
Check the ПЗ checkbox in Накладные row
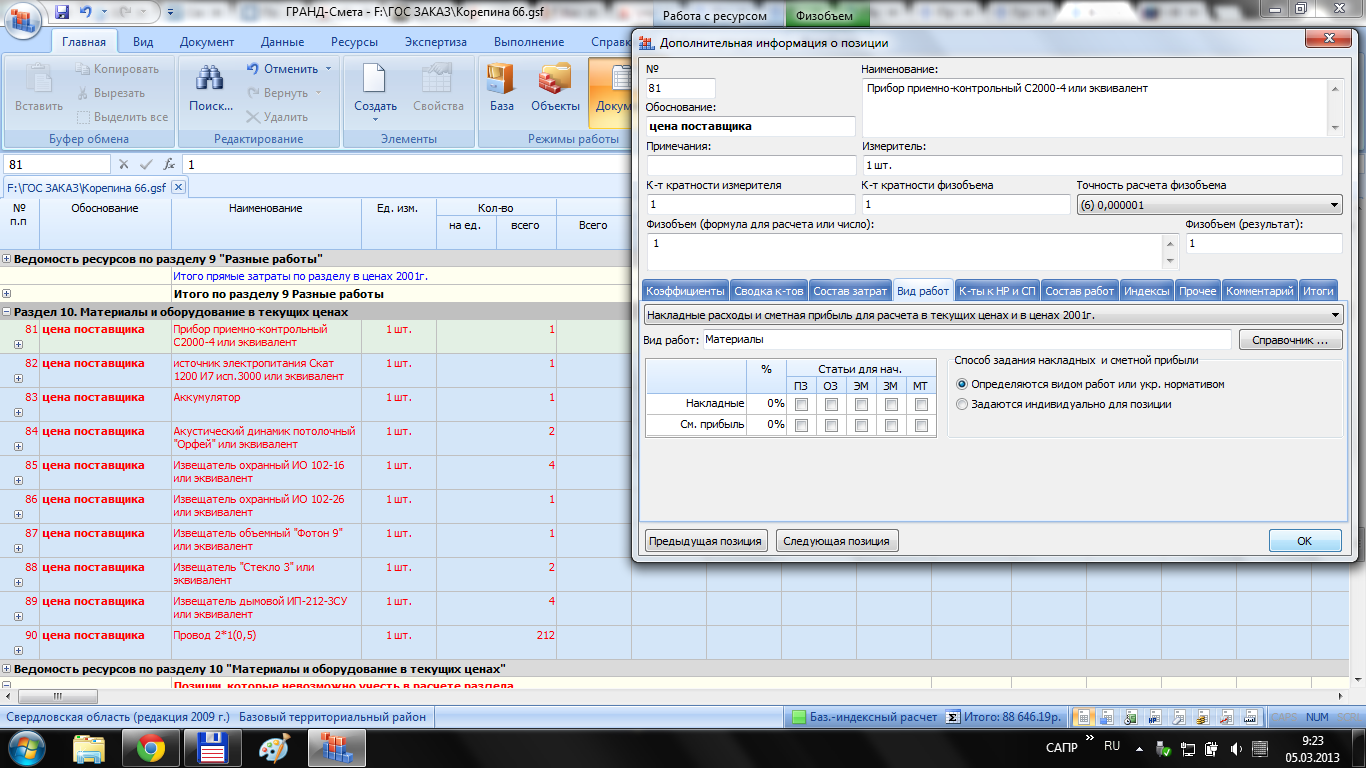(801, 404)
